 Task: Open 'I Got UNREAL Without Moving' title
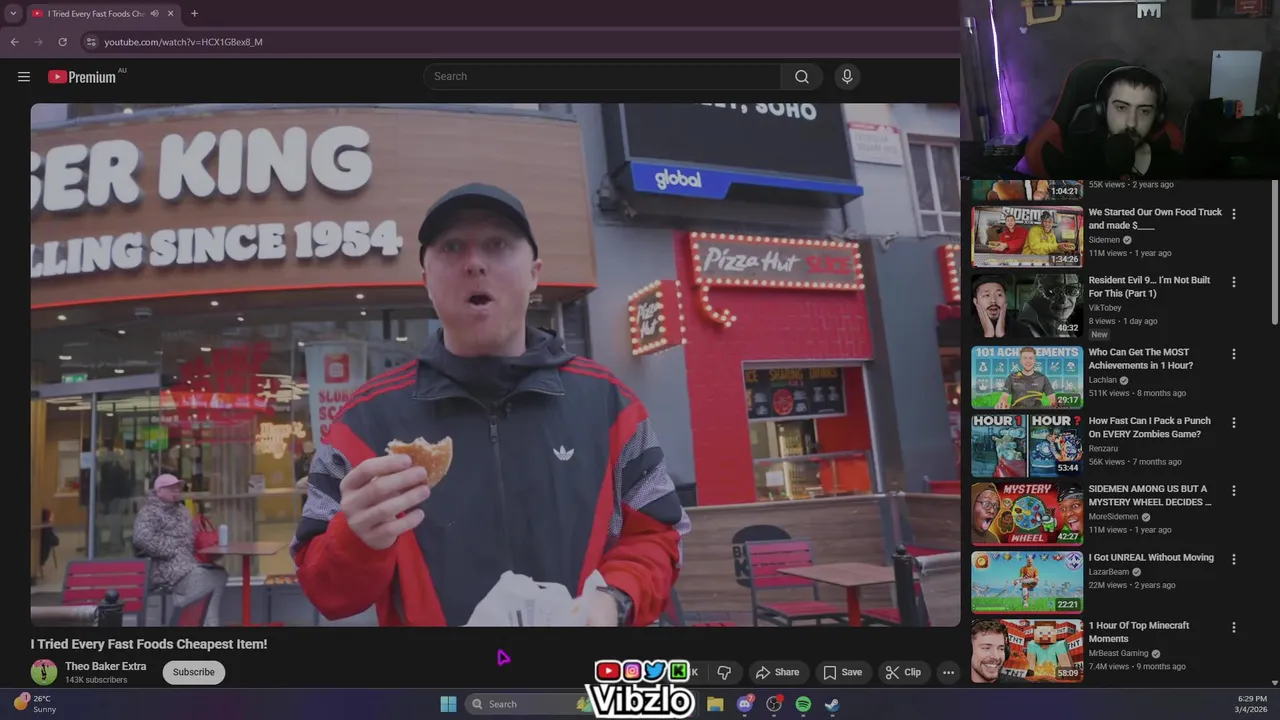coord(1151,557)
